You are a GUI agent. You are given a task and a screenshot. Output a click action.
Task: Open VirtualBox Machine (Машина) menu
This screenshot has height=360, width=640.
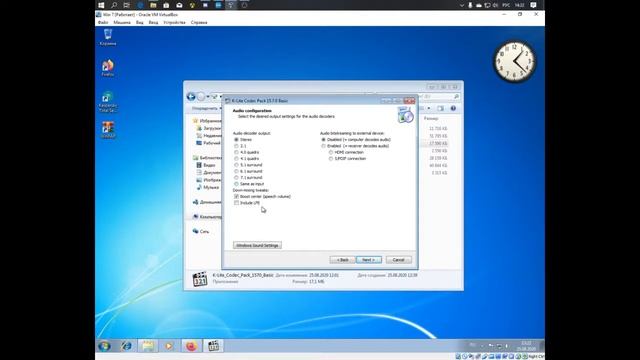pyautogui.click(x=122, y=22)
